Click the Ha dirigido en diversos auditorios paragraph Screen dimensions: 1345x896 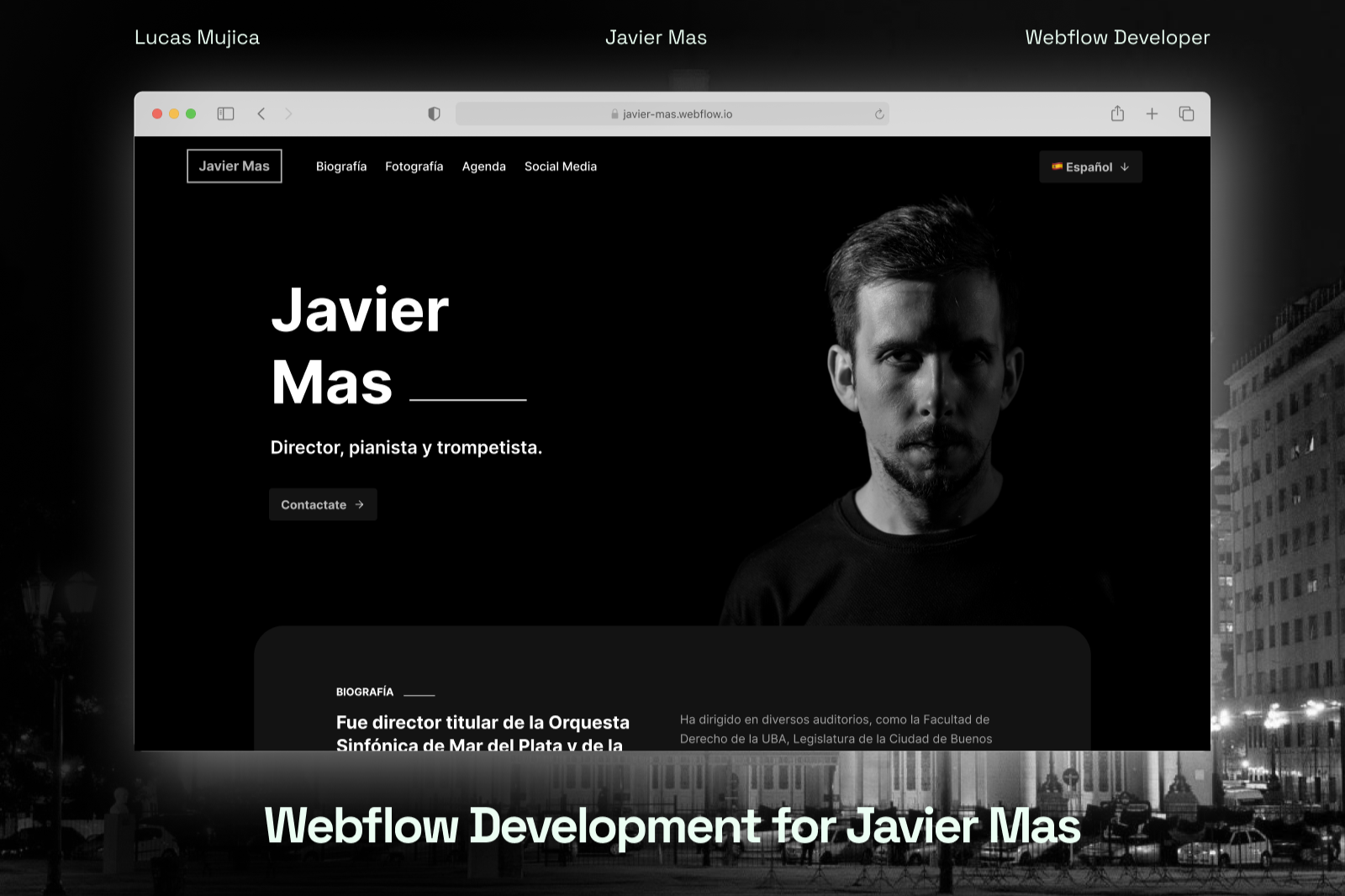click(x=836, y=729)
